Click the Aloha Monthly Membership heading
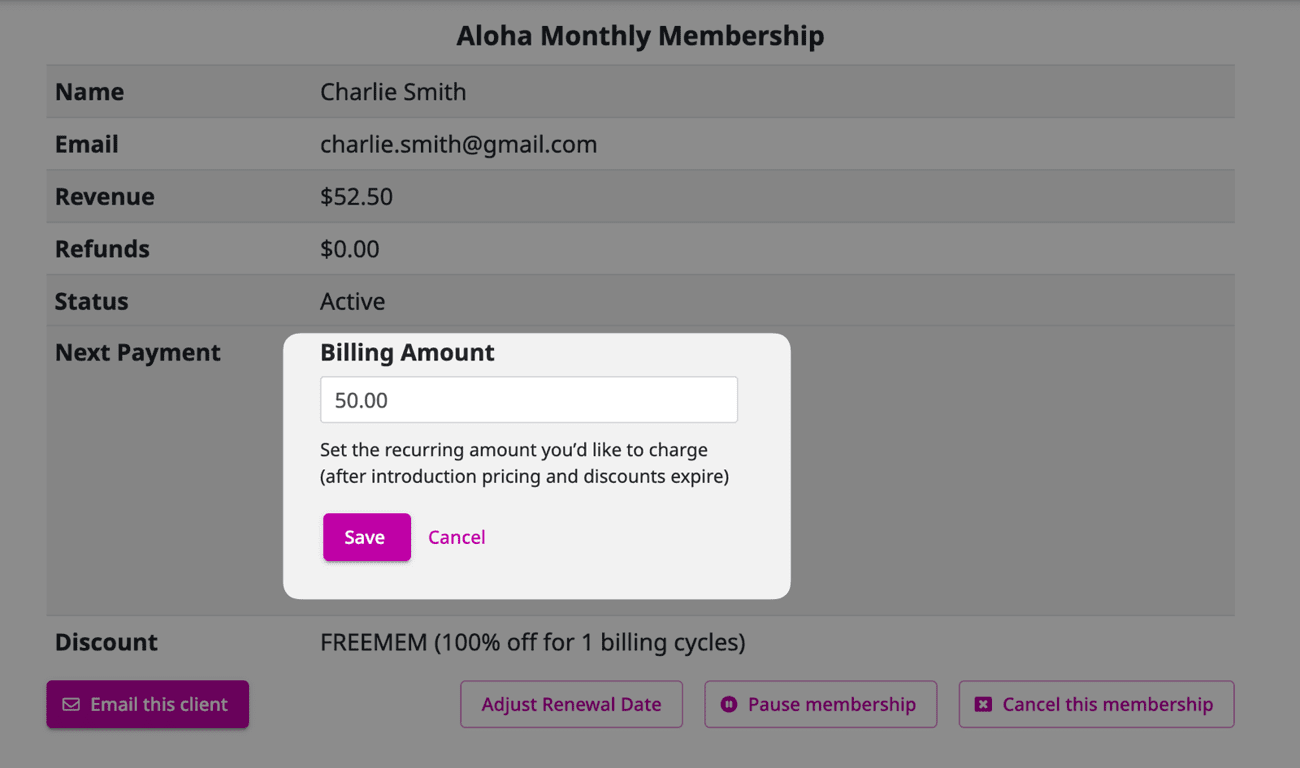Viewport: 1300px width, 768px height. 640,36
